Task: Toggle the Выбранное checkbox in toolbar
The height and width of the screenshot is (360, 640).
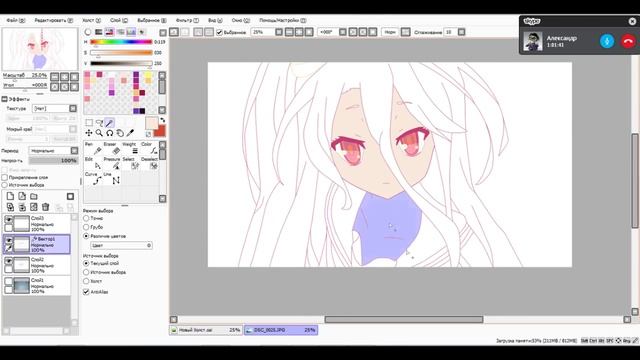Action: (x=219, y=32)
